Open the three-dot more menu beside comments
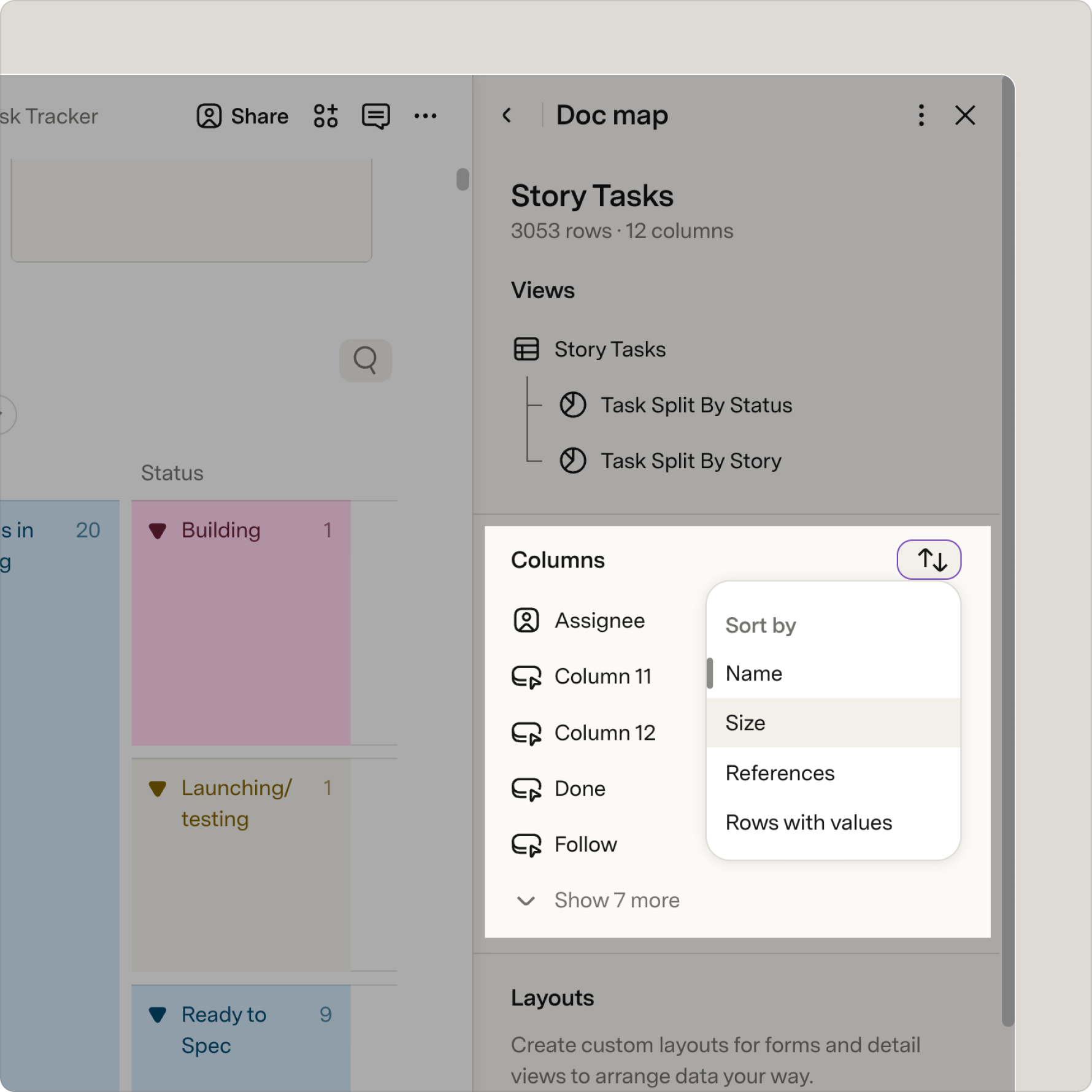 click(425, 116)
